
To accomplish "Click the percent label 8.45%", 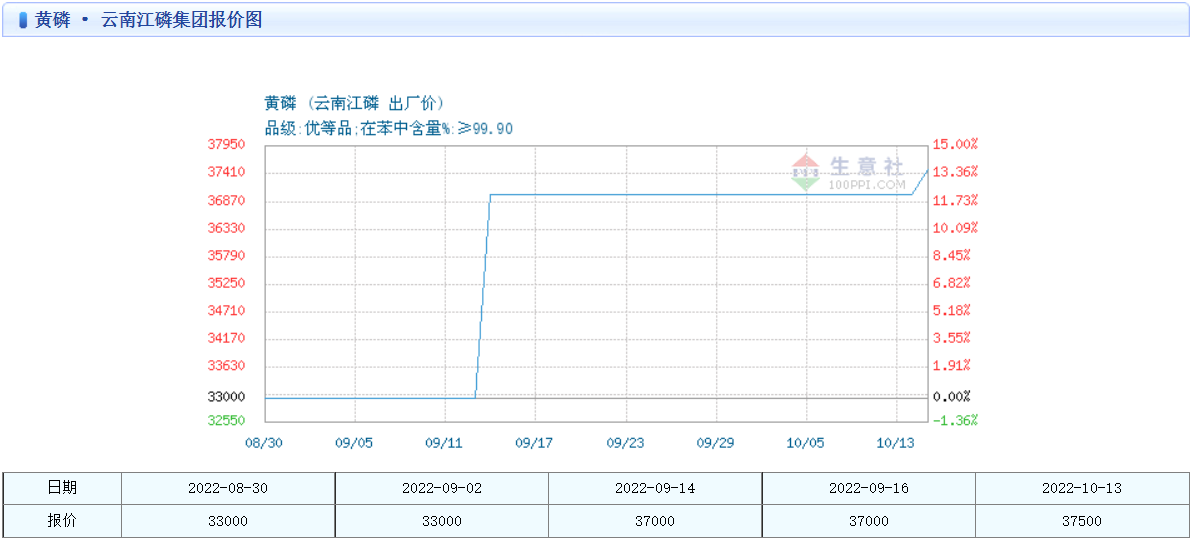I will pos(952,255).
